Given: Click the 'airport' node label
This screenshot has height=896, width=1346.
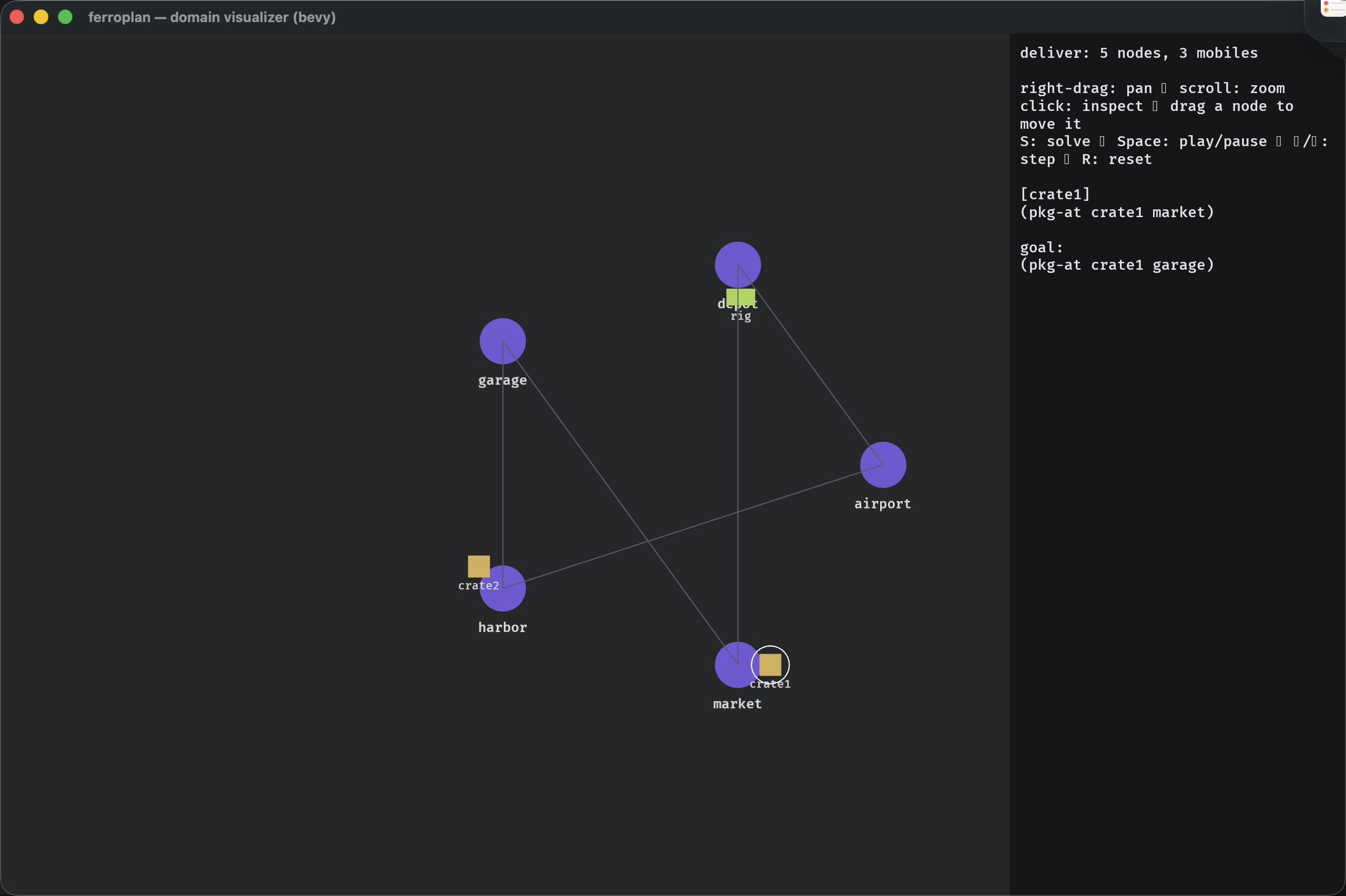Looking at the screenshot, I should (x=883, y=503).
